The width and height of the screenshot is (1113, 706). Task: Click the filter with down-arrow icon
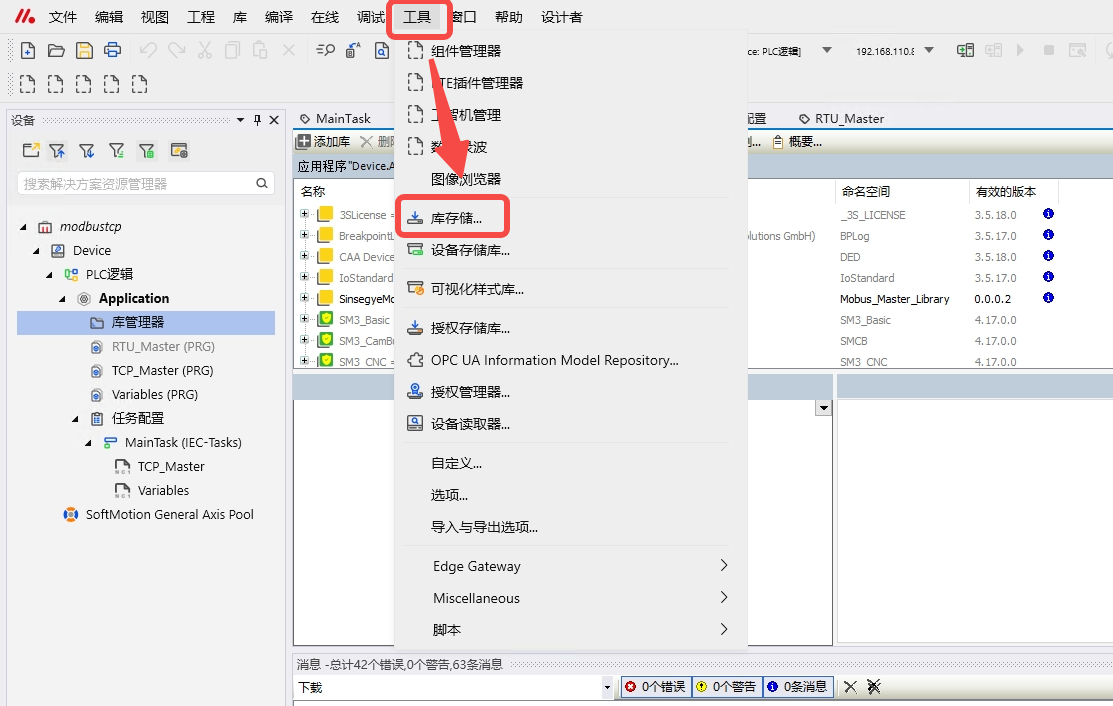coord(87,150)
